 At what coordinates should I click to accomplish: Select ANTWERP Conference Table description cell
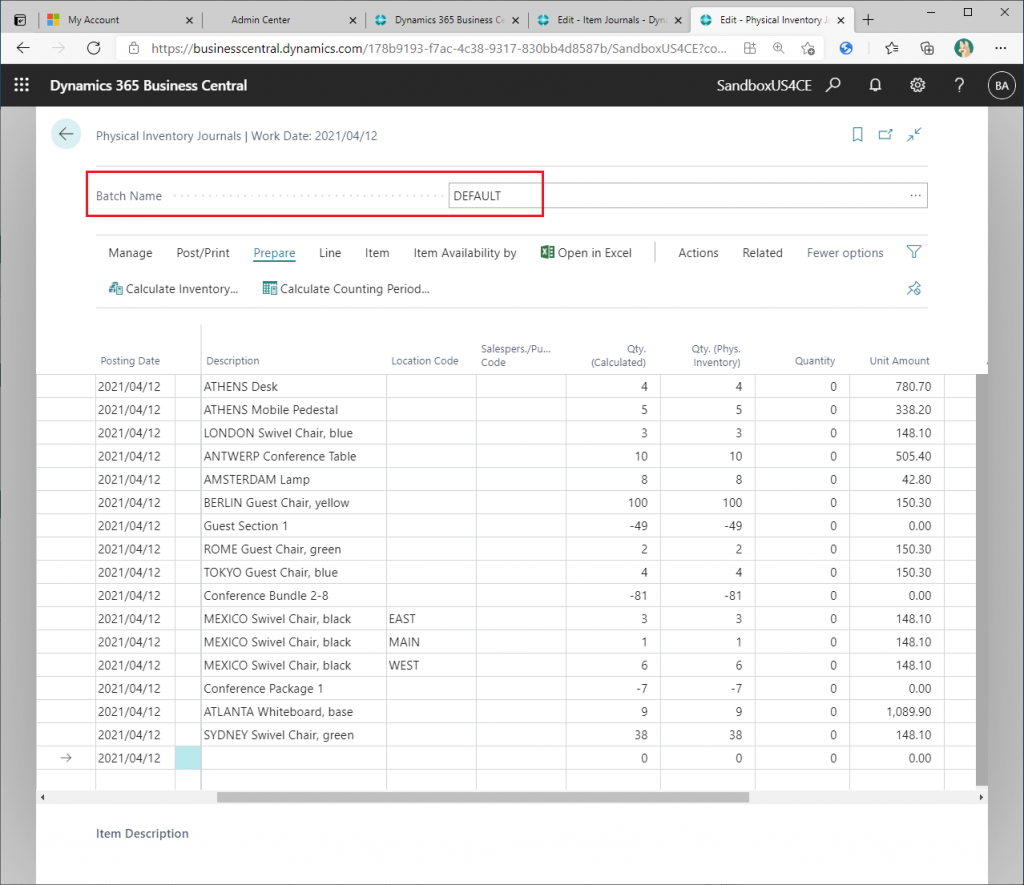pos(294,456)
